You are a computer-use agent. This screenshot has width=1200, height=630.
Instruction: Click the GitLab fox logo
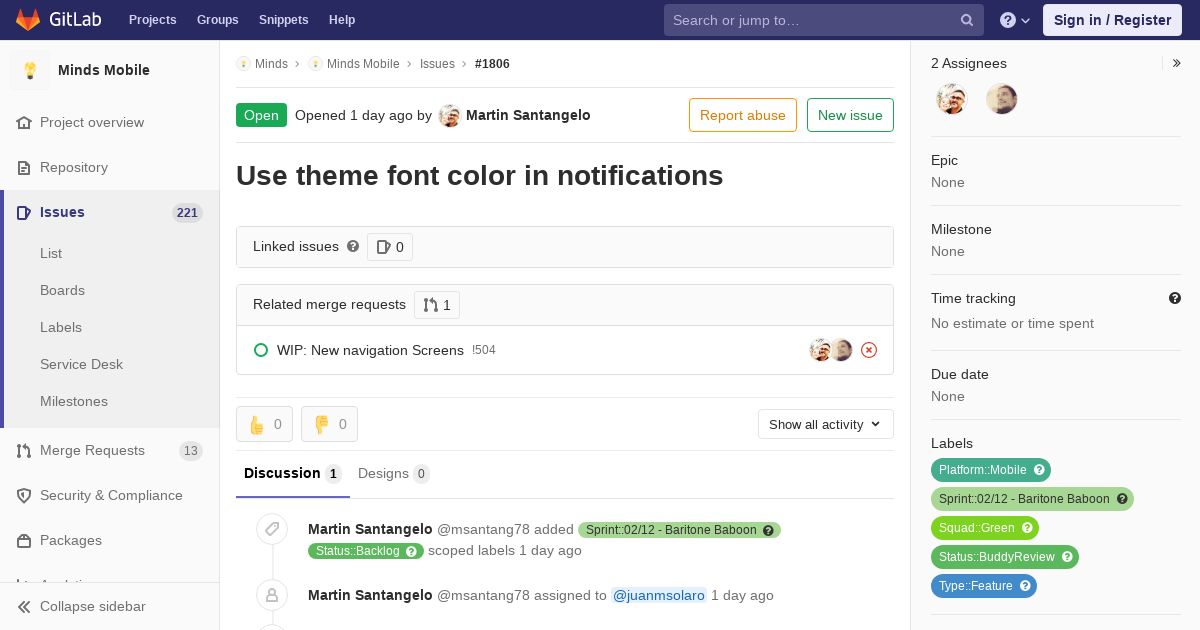click(x=28, y=20)
